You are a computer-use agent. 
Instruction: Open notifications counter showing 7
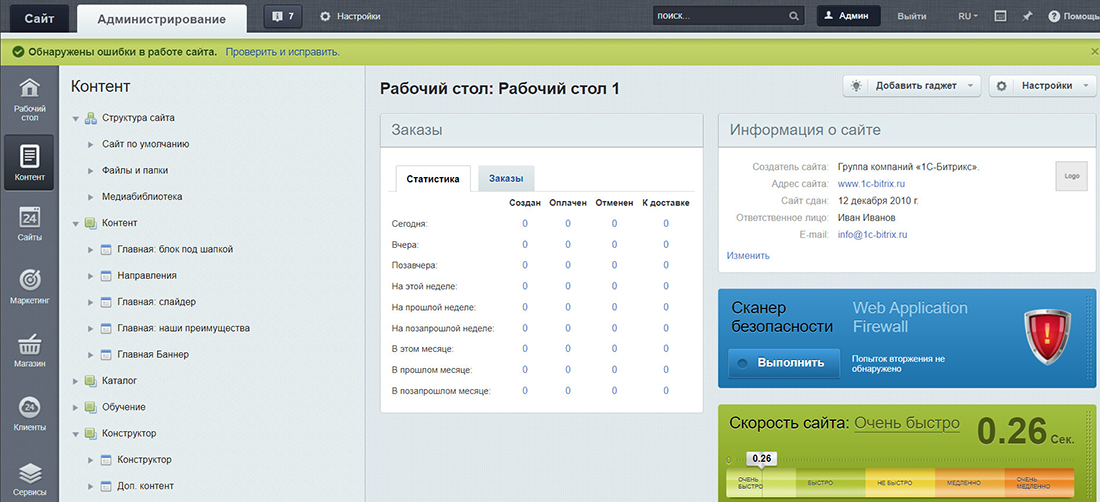(x=283, y=16)
